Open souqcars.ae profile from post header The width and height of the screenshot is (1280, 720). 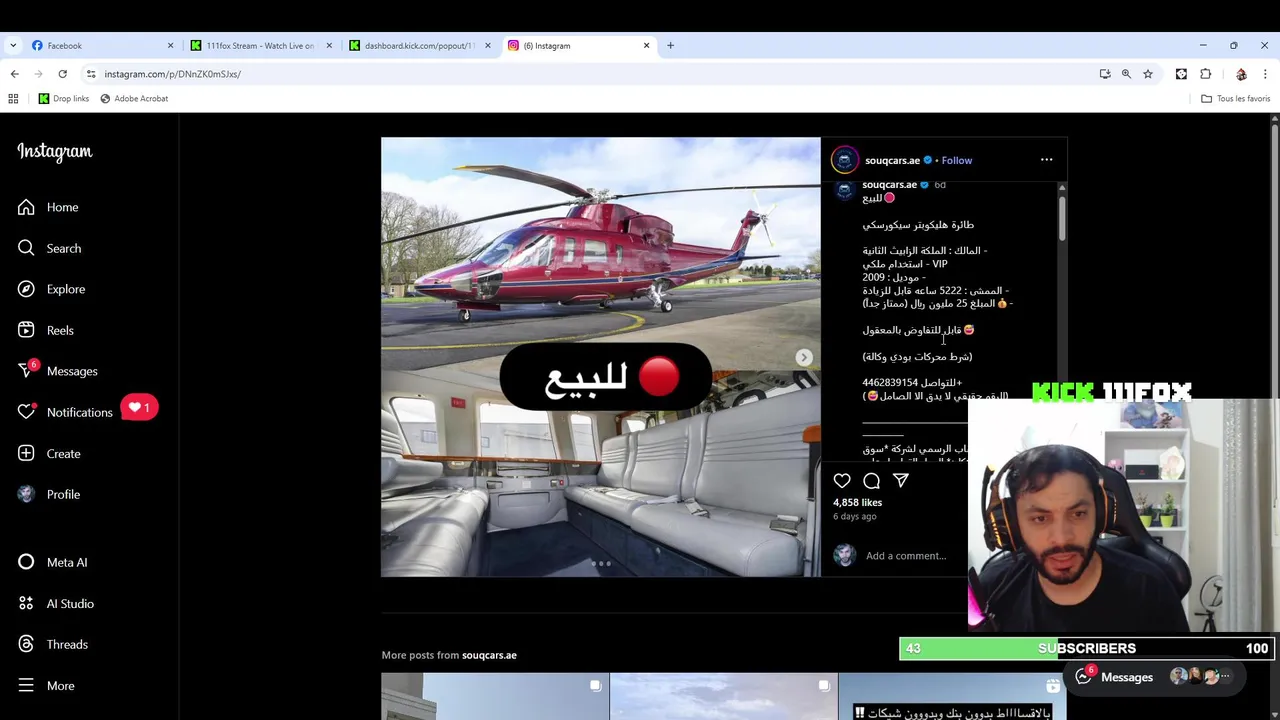pos(892,160)
